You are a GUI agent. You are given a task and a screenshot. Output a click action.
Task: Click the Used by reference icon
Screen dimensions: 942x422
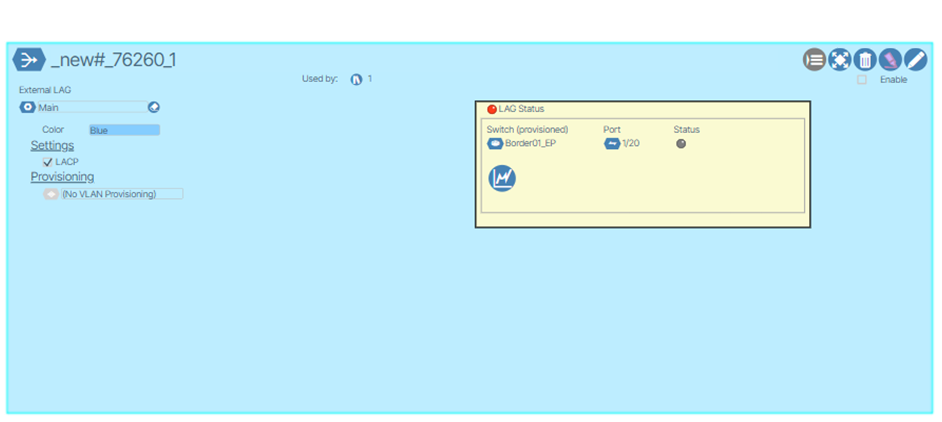[x=356, y=79]
